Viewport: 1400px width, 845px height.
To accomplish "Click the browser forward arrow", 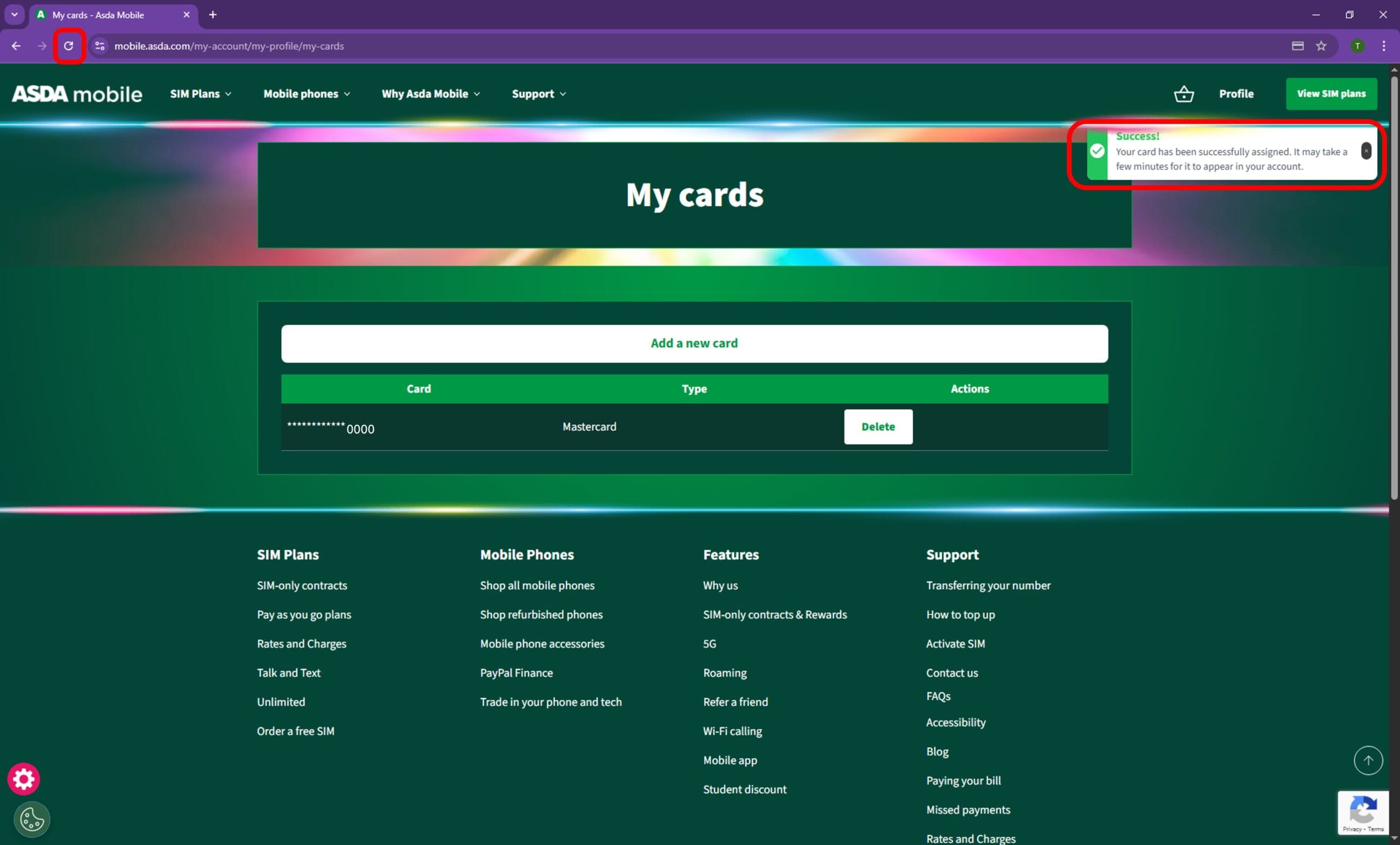I will pyautogui.click(x=42, y=46).
